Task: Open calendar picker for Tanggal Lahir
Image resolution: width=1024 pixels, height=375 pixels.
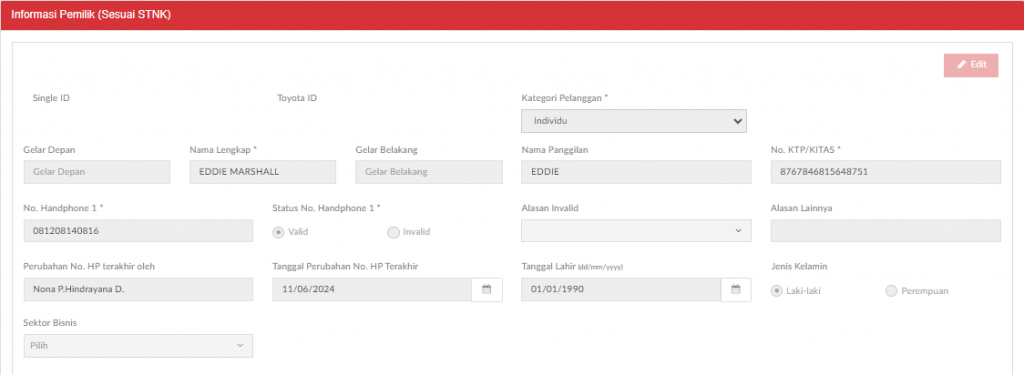Action: pos(735,289)
